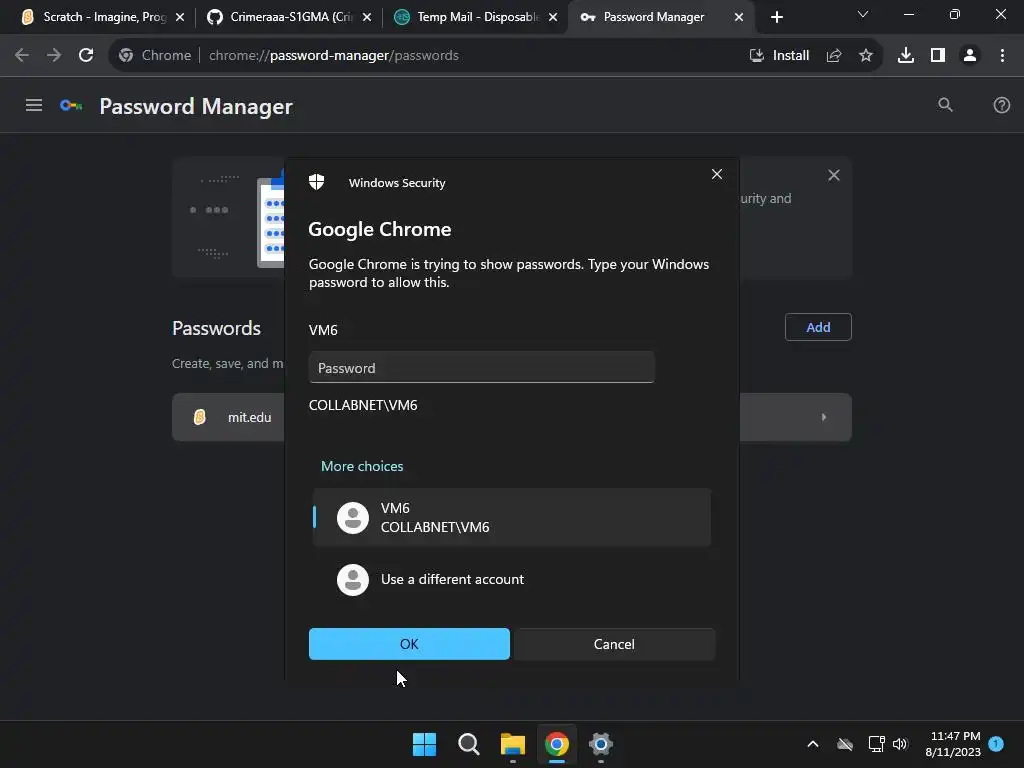Image resolution: width=1024 pixels, height=768 pixels.
Task: Open the More choices link
Action: 362,466
